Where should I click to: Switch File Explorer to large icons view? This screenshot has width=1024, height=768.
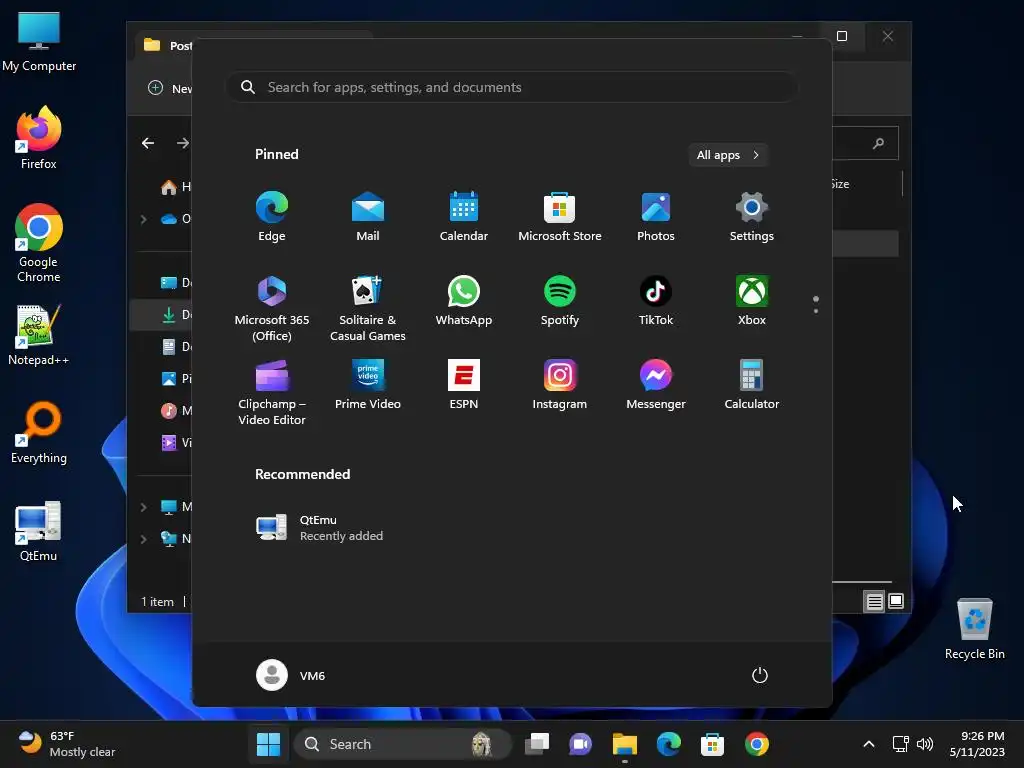click(896, 601)
